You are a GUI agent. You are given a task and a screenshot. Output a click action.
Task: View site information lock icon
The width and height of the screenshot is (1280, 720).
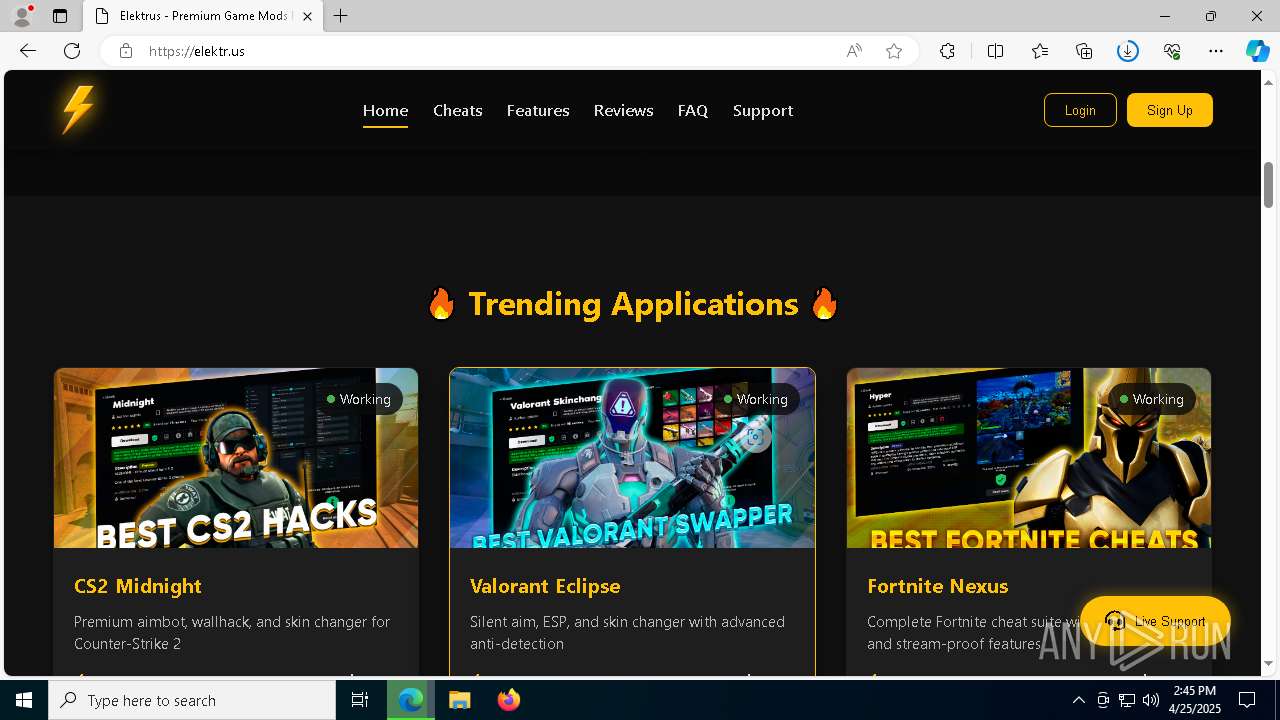pos(126,51)
